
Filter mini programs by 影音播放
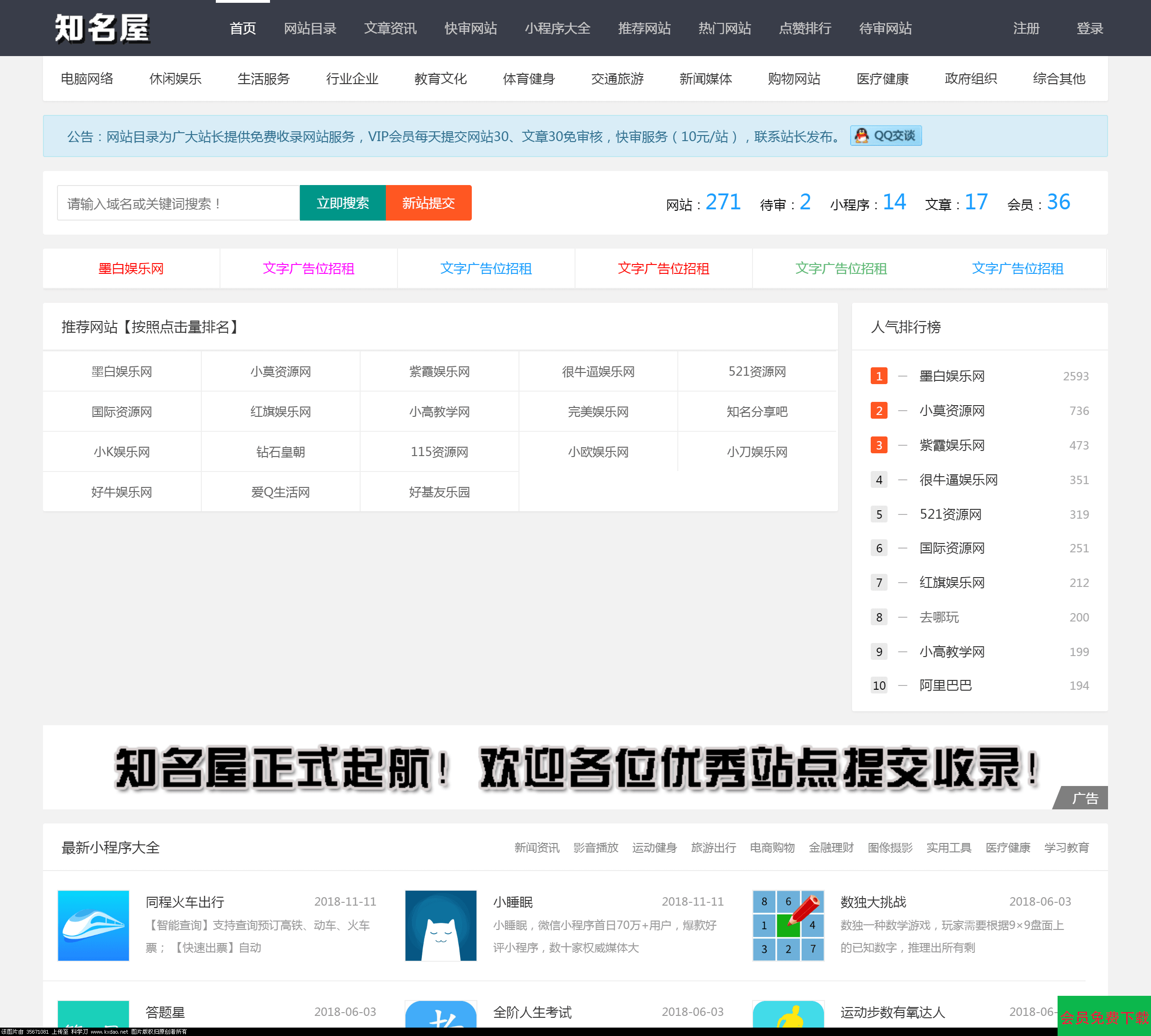(x=595, y=848)
